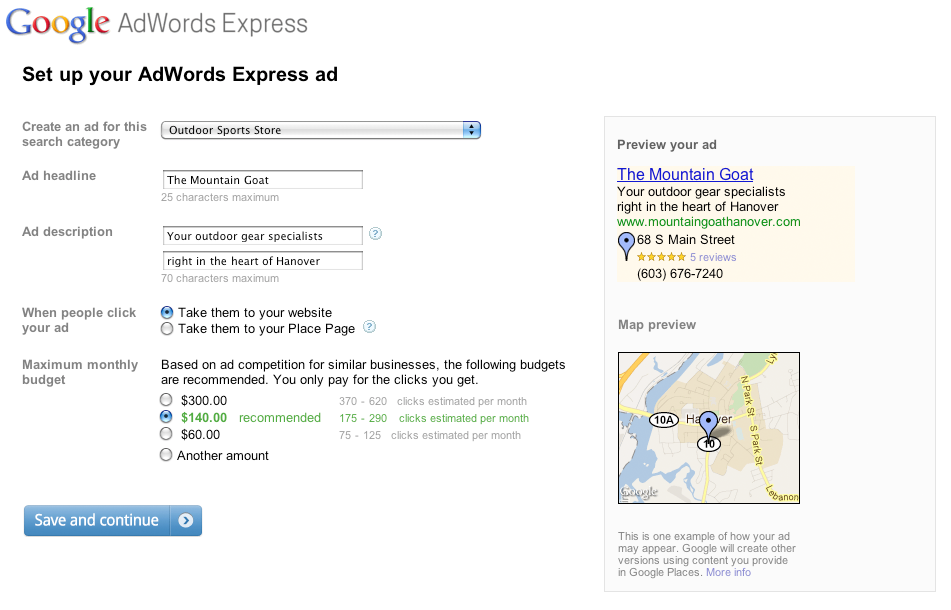Click the help icon next to Place Page option

[x=369, y=327]
